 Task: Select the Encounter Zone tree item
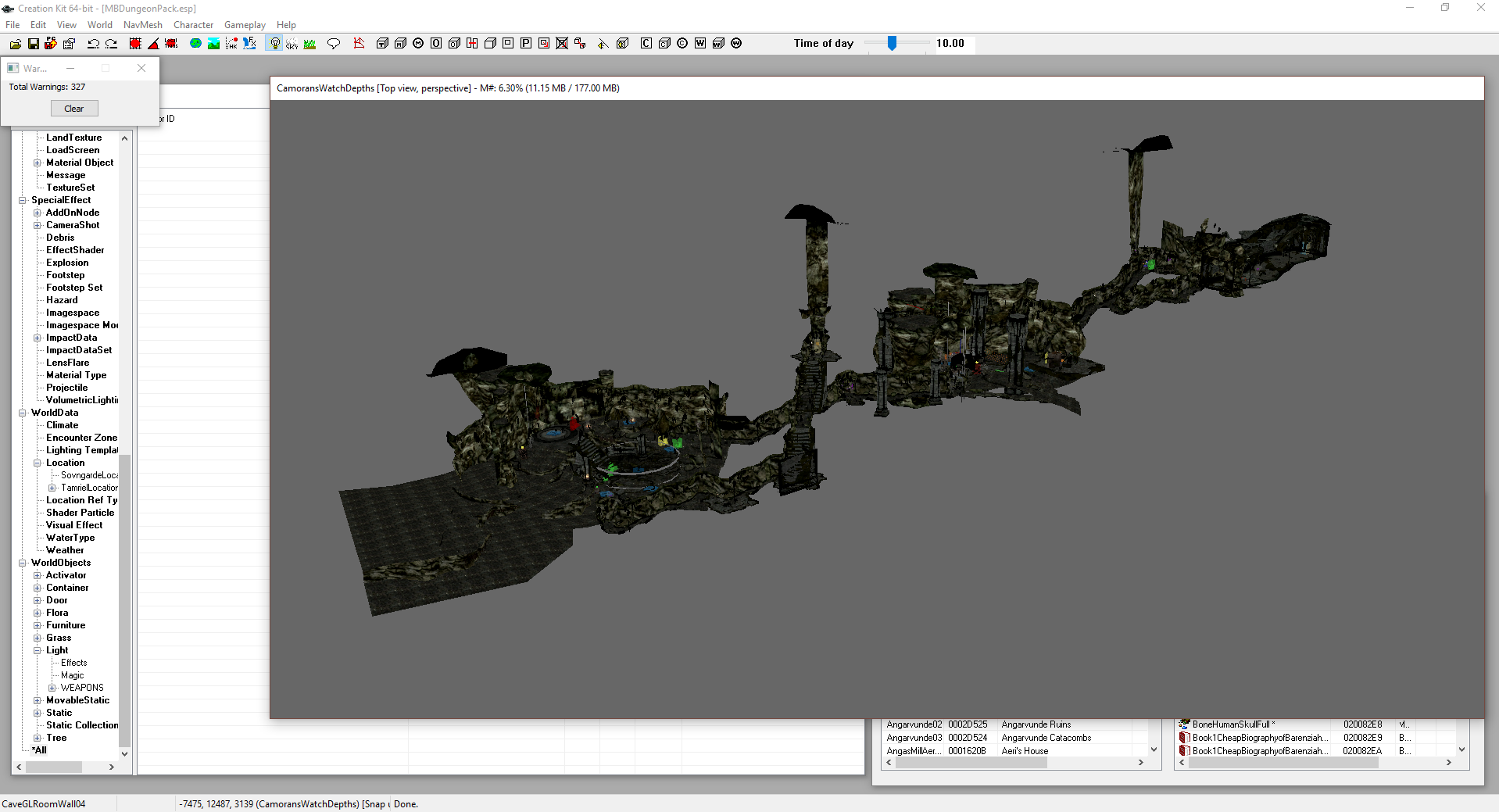coord(81,438)
